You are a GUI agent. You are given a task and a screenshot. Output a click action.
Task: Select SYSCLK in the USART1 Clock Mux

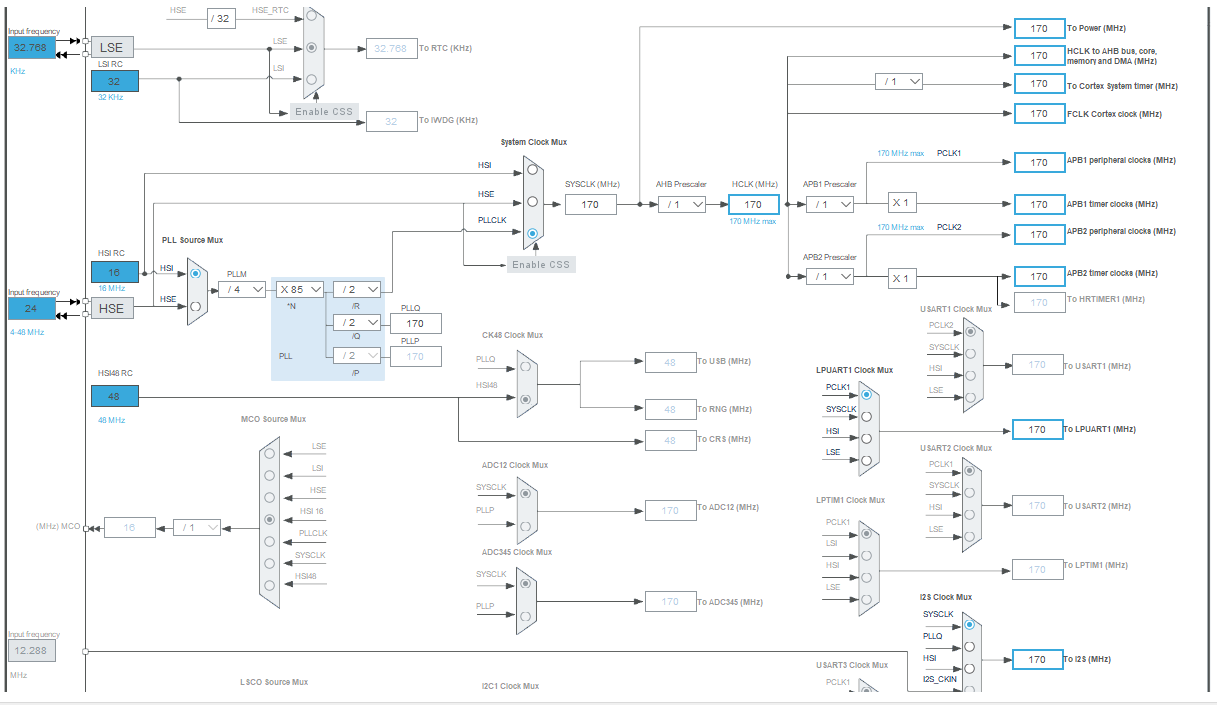point(972,353)
